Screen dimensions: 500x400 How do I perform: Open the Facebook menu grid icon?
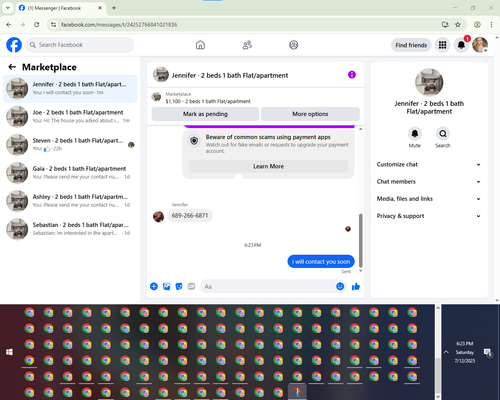point(442,45)
